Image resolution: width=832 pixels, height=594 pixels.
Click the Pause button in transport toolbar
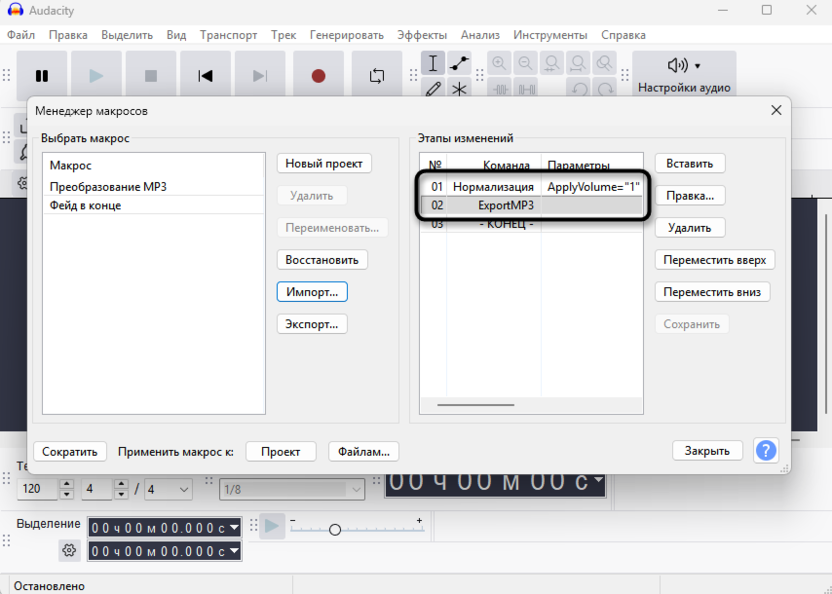[42, 76]
